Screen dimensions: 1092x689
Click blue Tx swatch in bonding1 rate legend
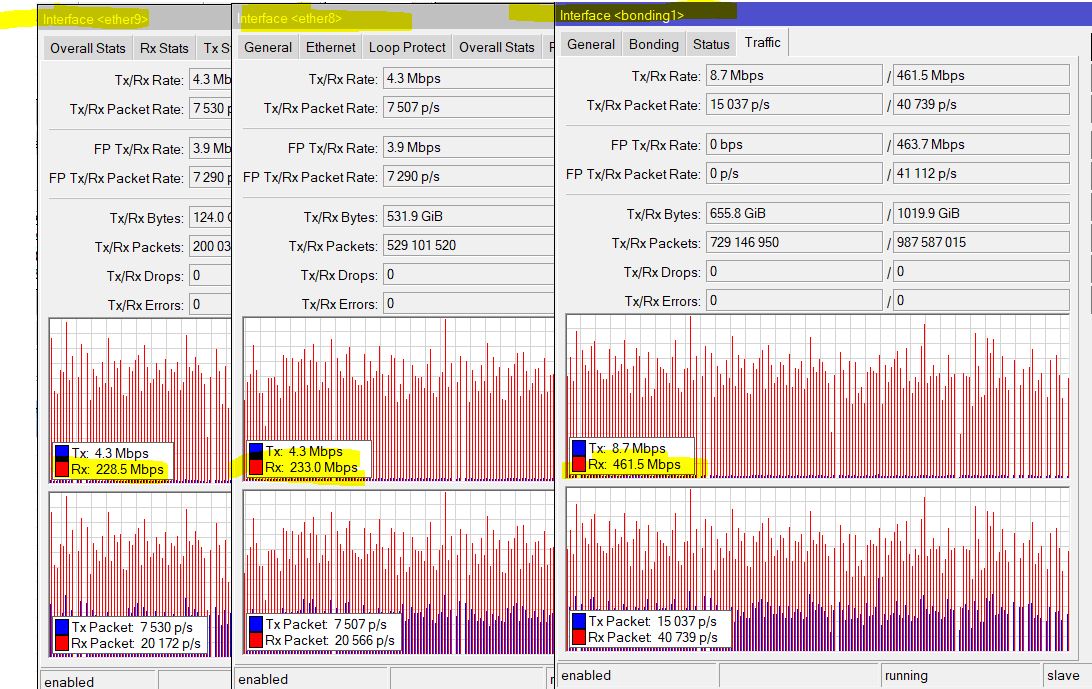579,449
